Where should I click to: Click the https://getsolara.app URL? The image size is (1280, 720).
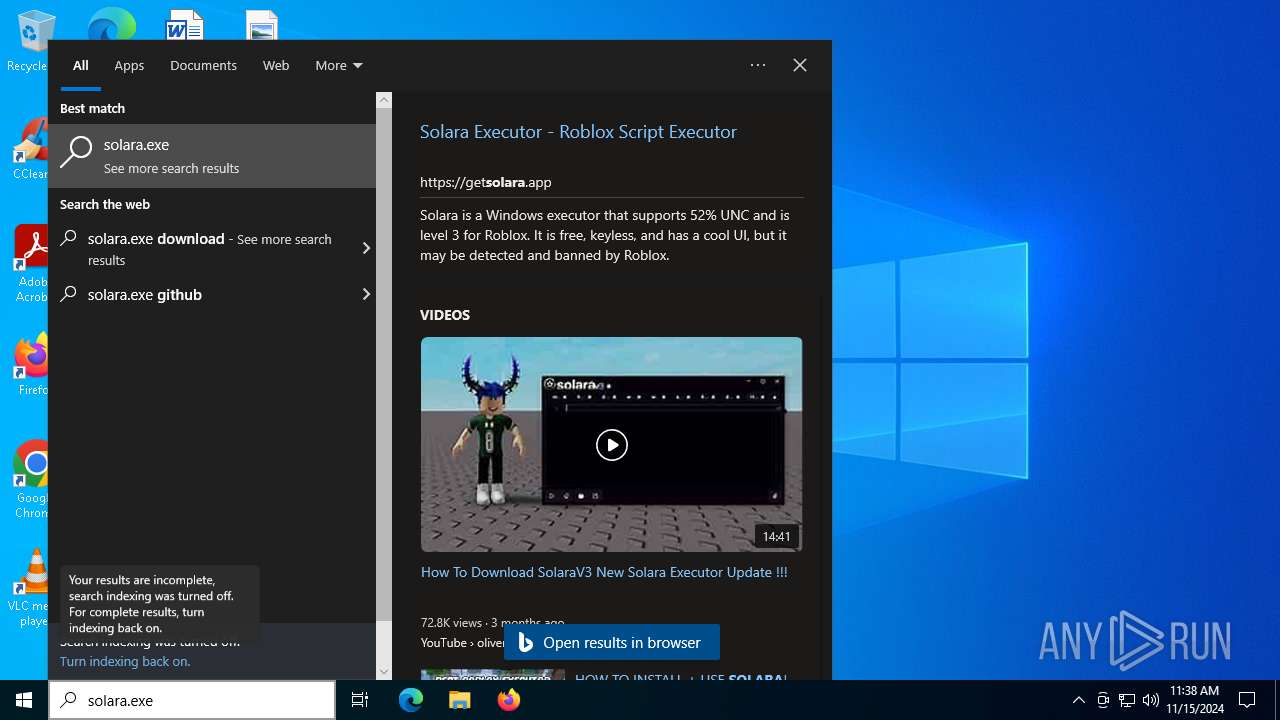486,182
